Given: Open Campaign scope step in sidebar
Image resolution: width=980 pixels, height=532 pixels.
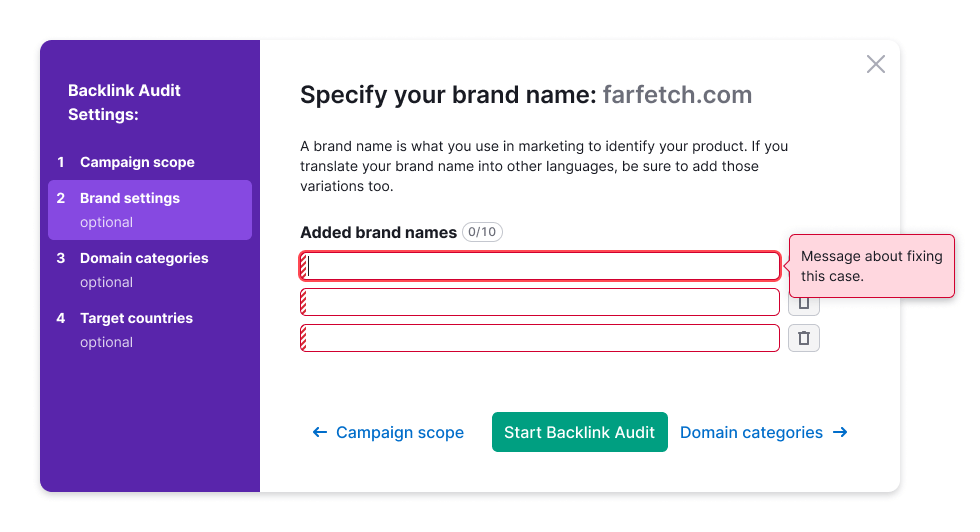Looking at the screenshot, I should 137,162.
